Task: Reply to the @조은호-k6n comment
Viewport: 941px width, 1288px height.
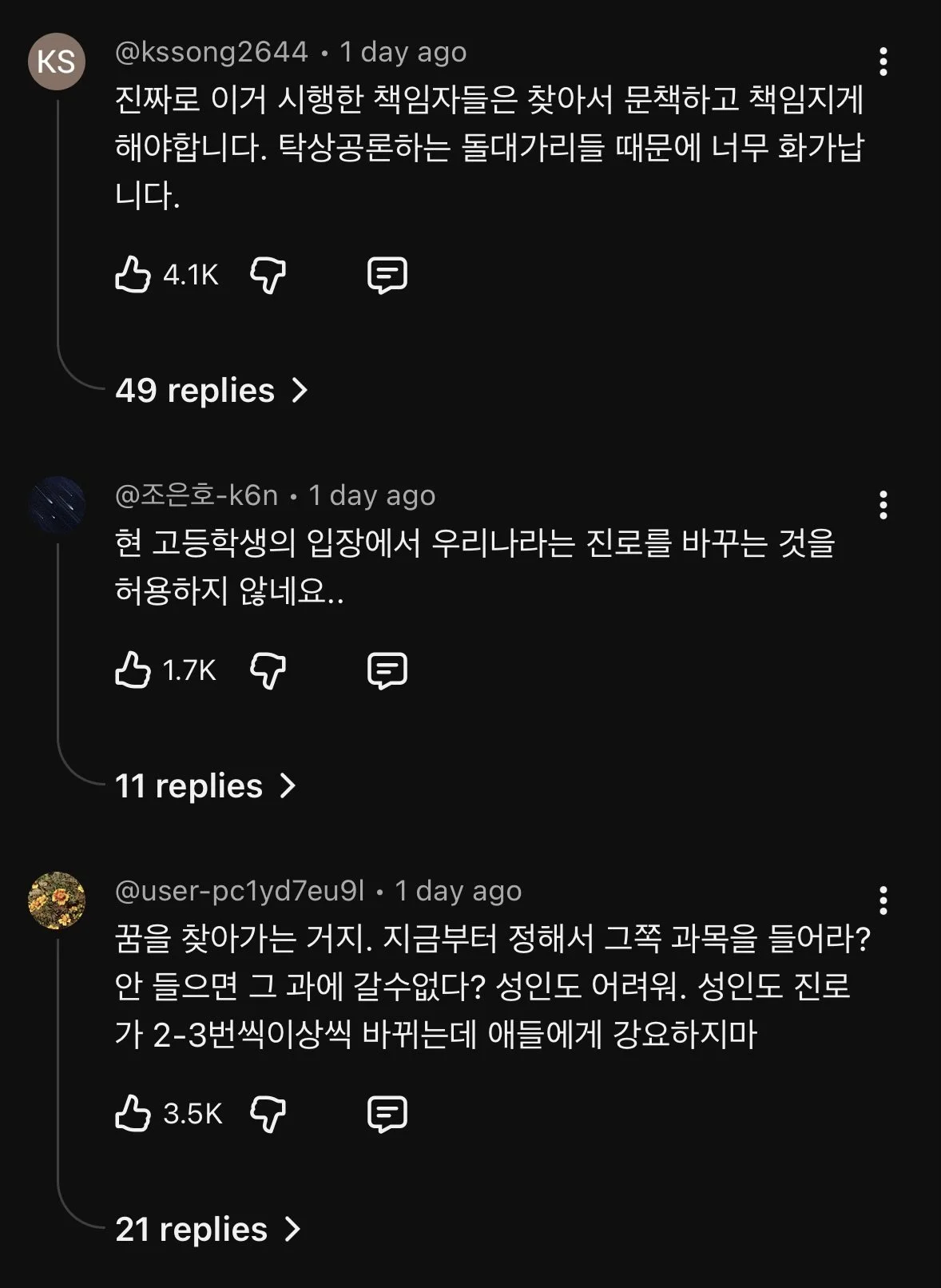Action: pos(387,670)
